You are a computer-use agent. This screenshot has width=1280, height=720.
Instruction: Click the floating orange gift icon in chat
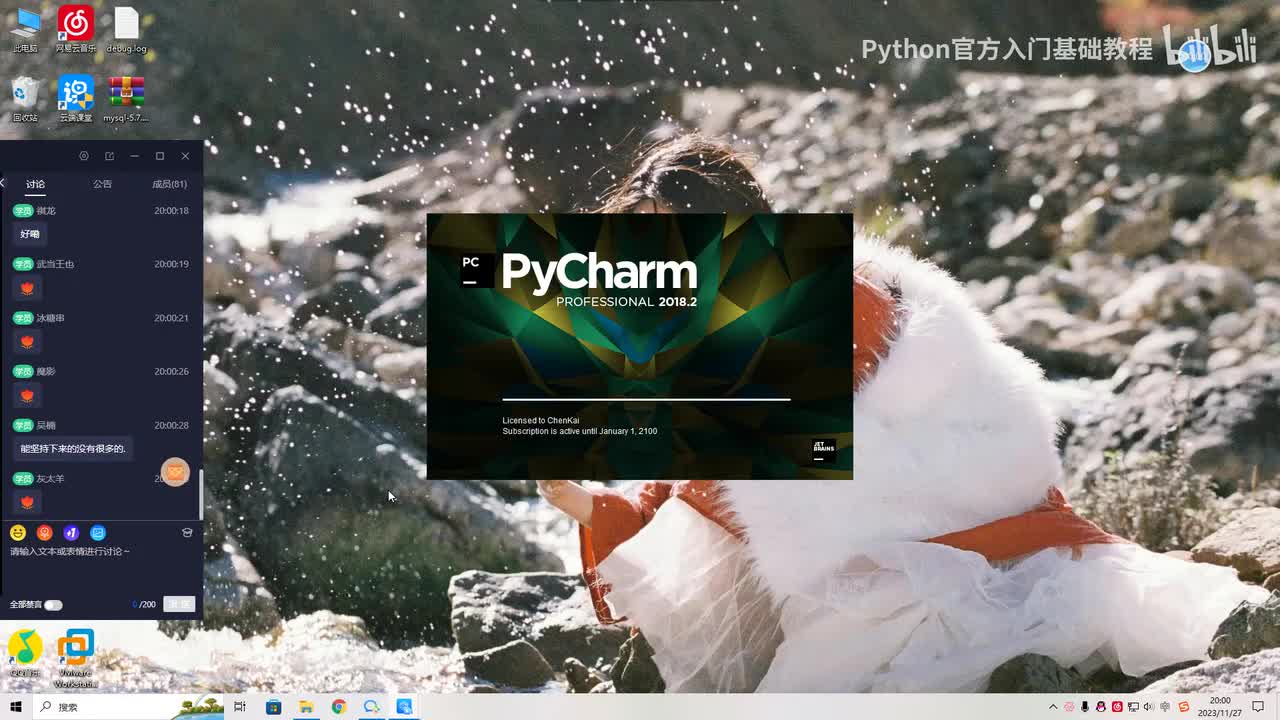click(175, 472)
